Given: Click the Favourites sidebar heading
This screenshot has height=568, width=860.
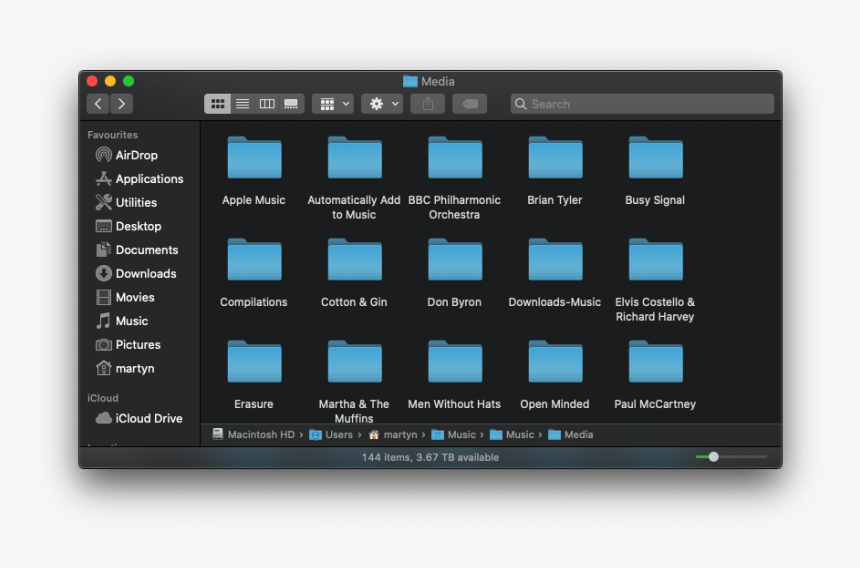Looking at the screenshot, I should pos(112,135).
